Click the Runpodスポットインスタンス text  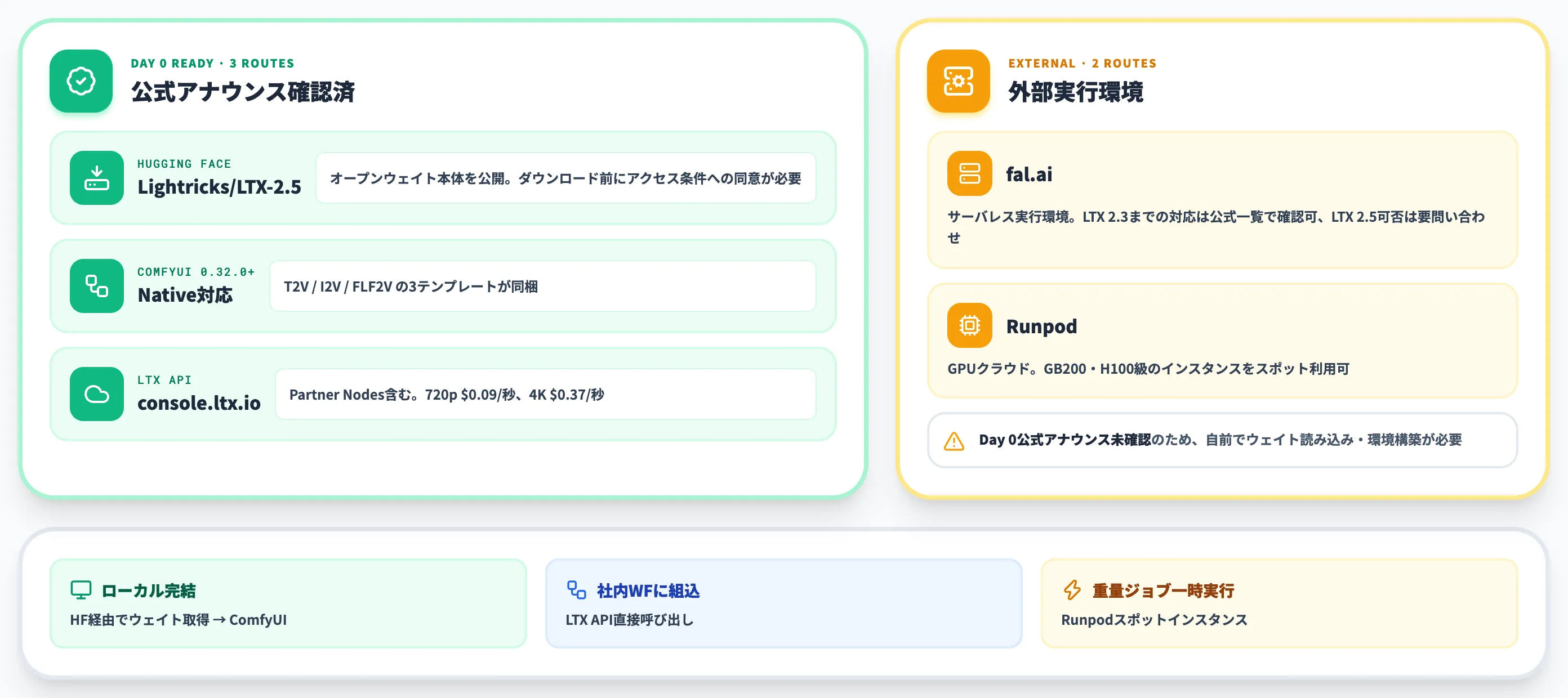tap(1154, 620)
